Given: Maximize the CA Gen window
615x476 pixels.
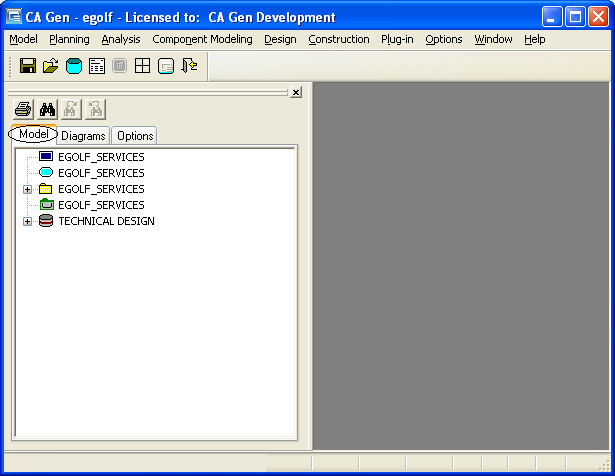Looking at the screenshot, I should 575,17.
